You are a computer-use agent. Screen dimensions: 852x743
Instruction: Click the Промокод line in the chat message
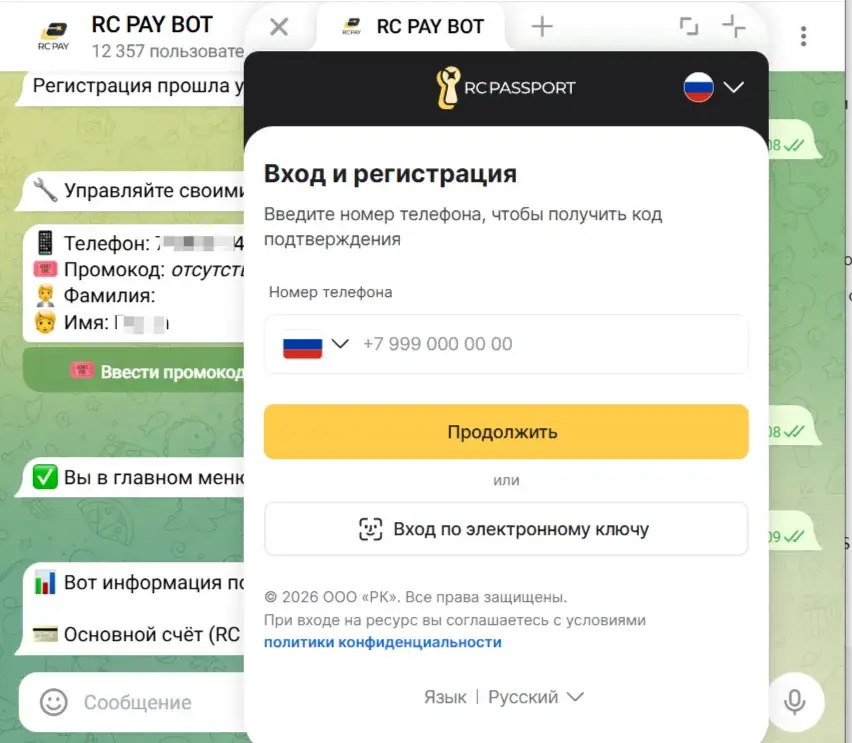pos(140,269)
